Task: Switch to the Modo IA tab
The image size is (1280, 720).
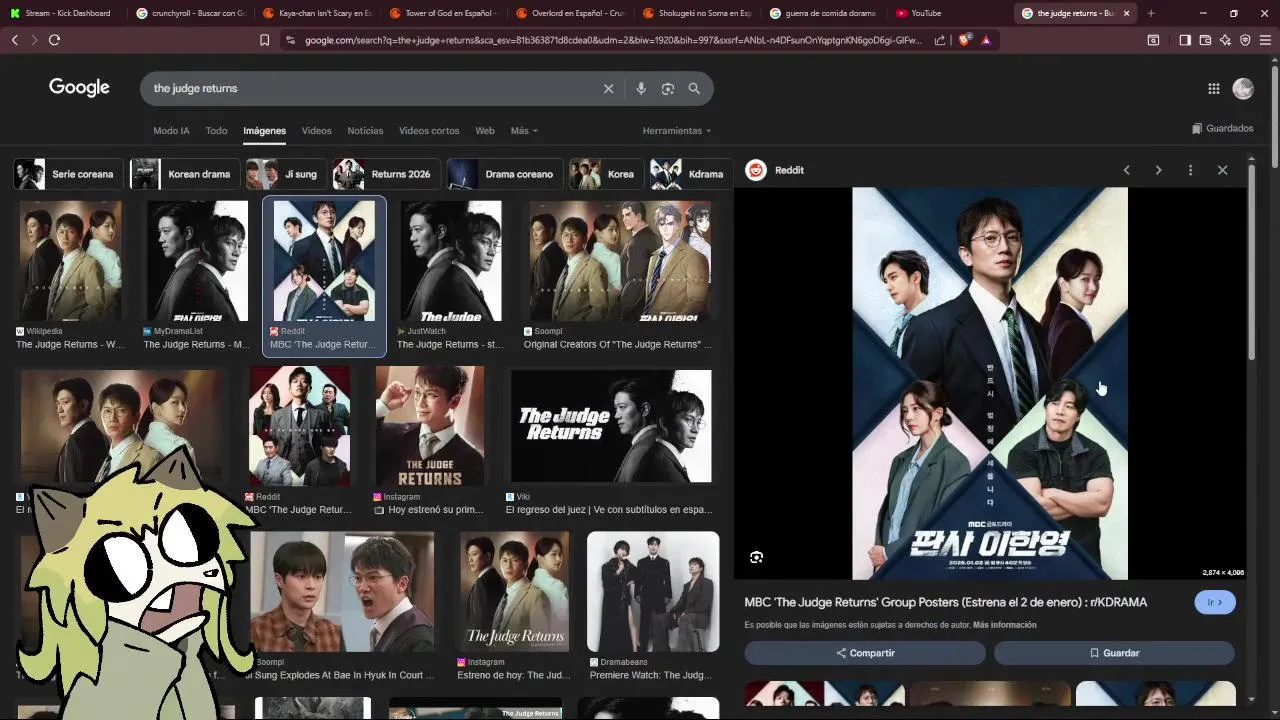Action: (171, 131)
